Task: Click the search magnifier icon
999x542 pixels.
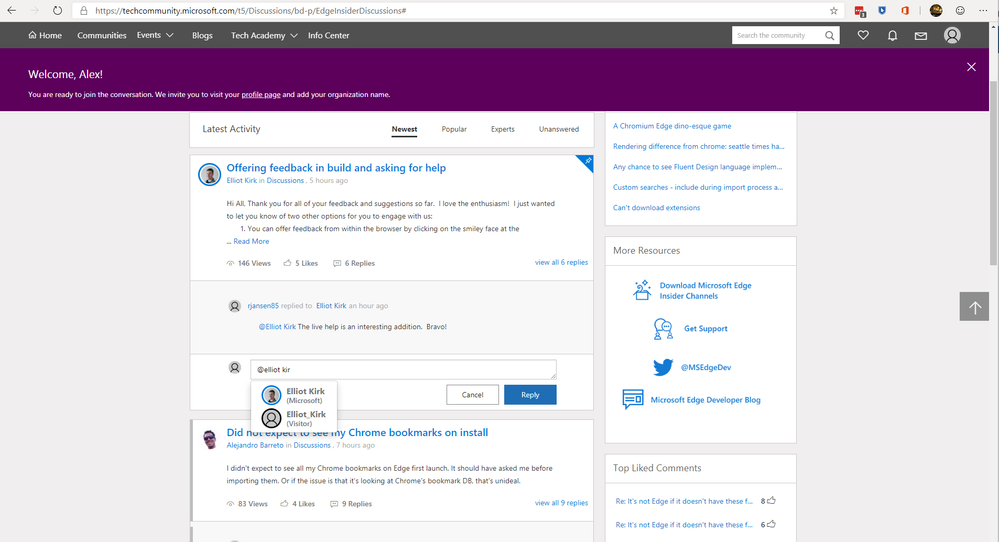Action: click(830, 36)
